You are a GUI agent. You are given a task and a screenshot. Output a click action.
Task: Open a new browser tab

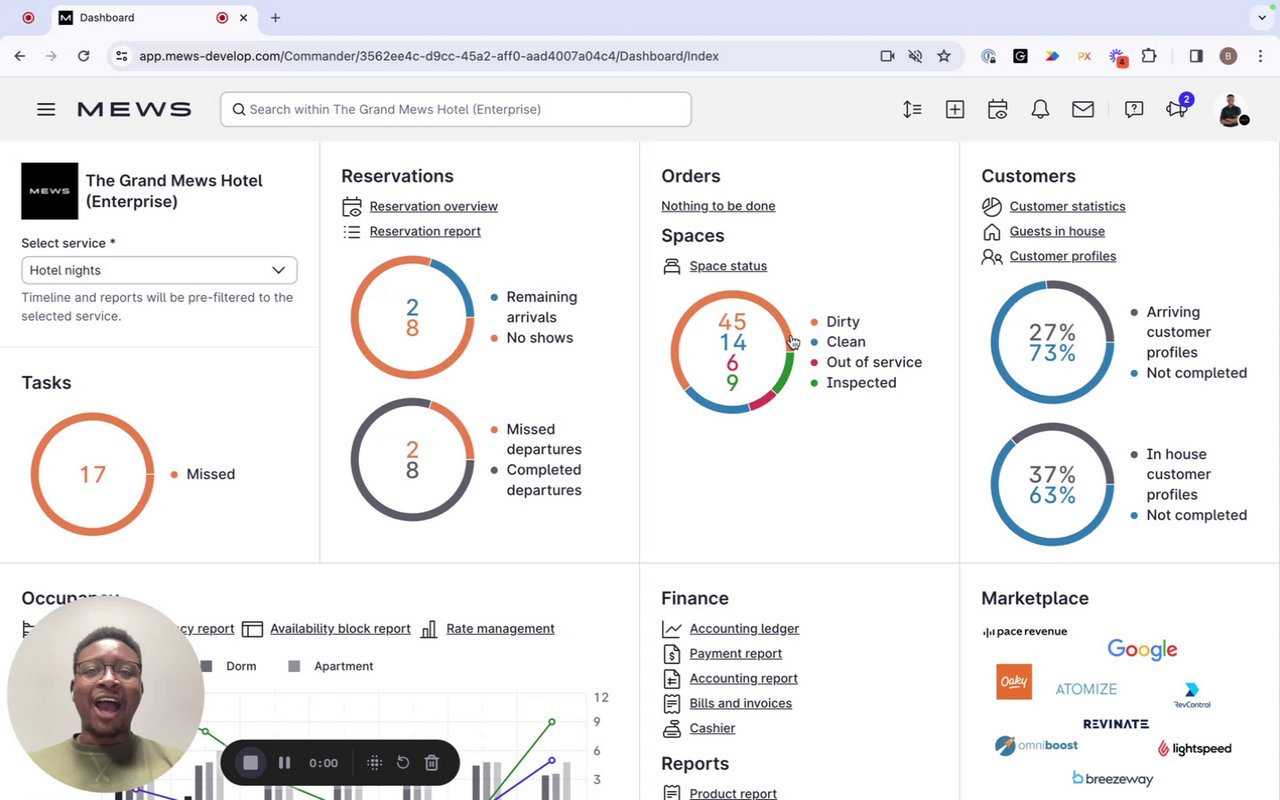coord(275,17)
